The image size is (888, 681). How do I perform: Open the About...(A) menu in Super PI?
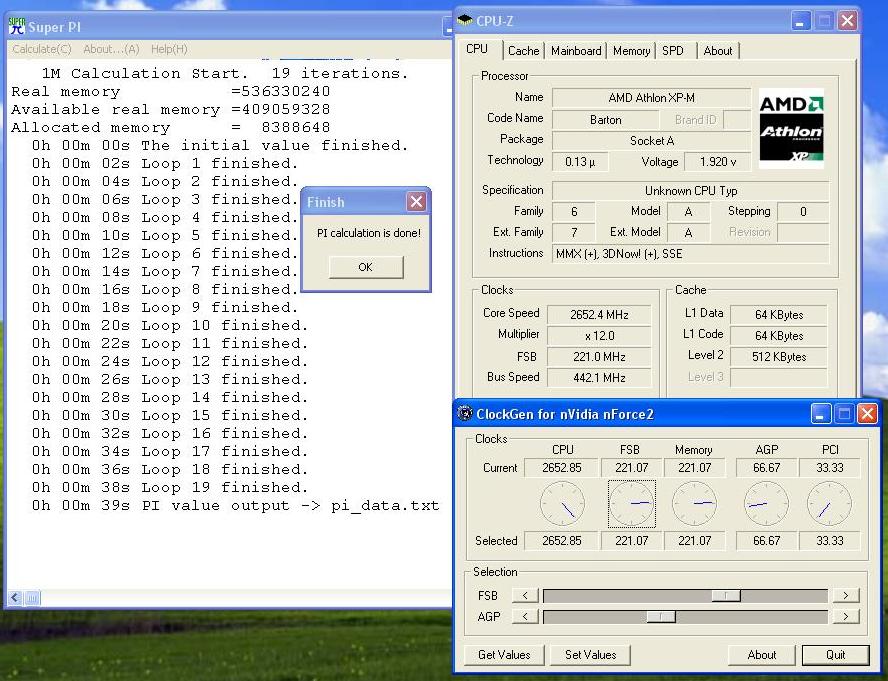(111, 49)
